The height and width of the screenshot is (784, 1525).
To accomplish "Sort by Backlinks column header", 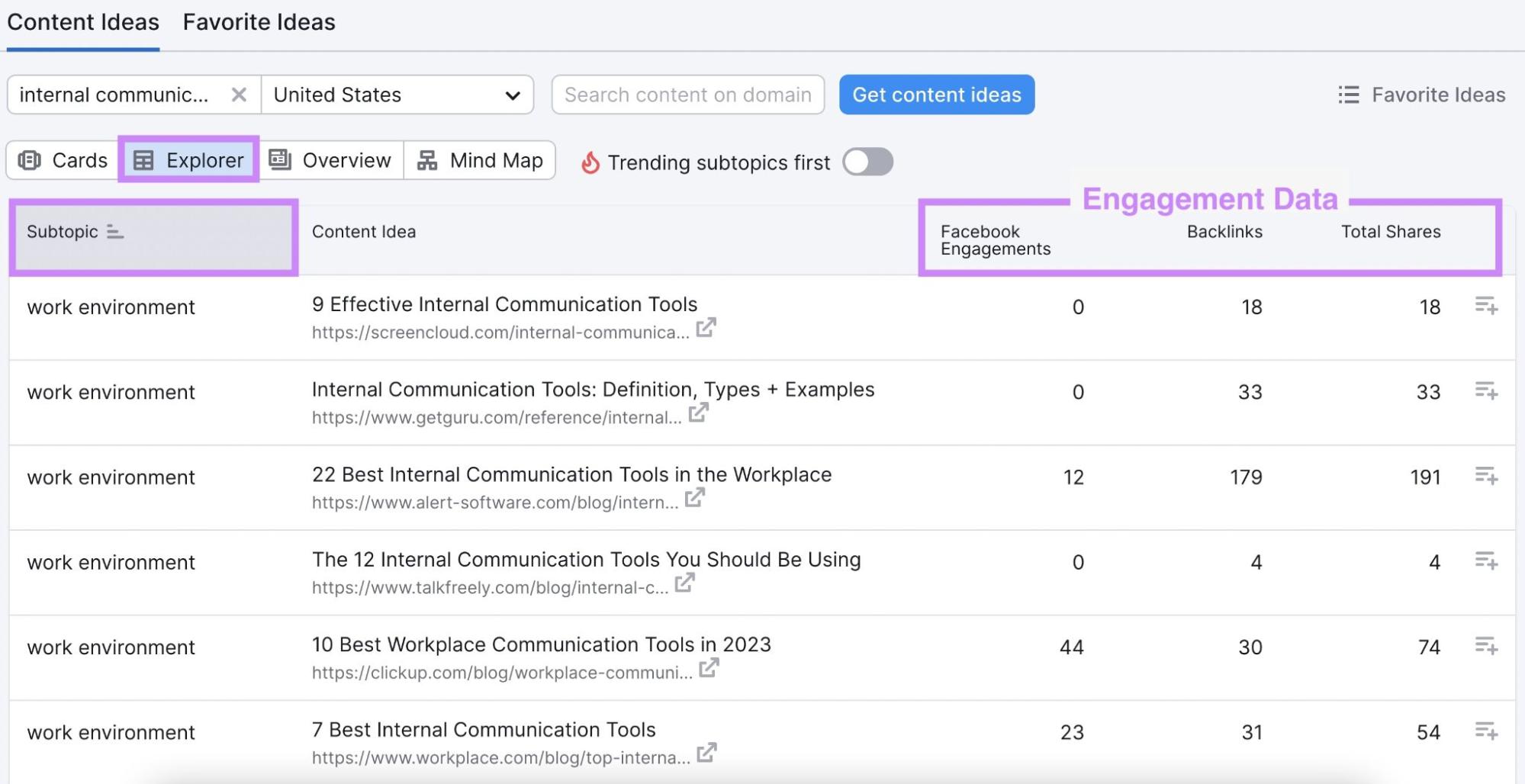I will [1224, 232].
